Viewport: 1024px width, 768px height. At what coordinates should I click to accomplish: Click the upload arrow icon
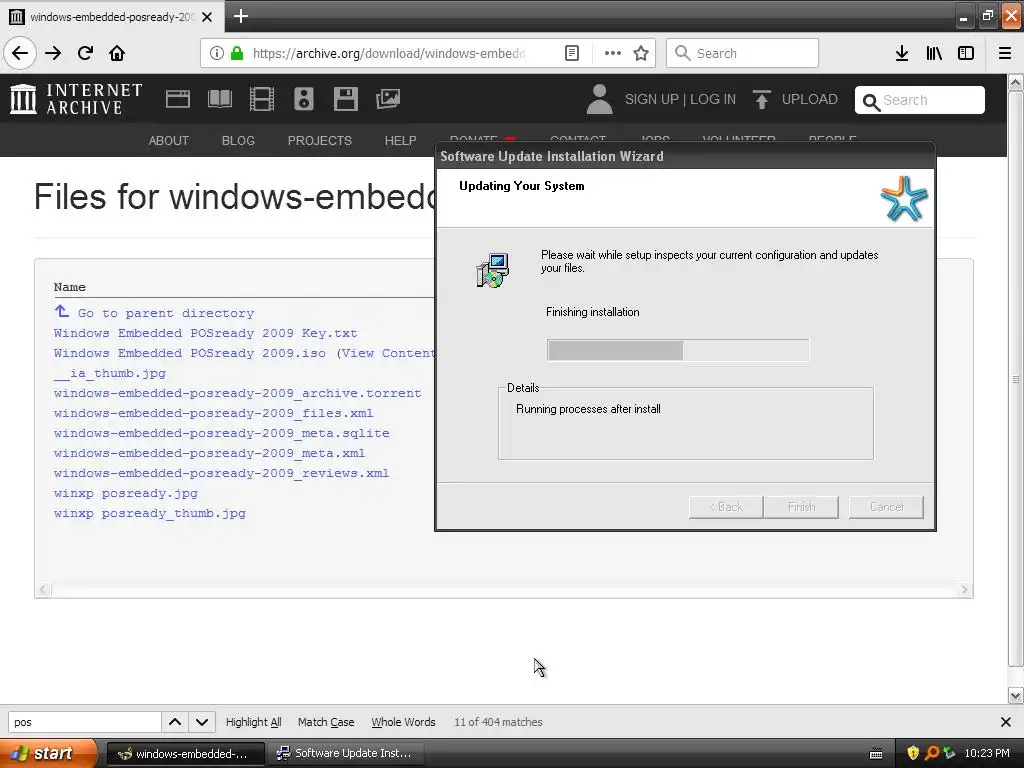pyautogui.click(x=761, y=99)
